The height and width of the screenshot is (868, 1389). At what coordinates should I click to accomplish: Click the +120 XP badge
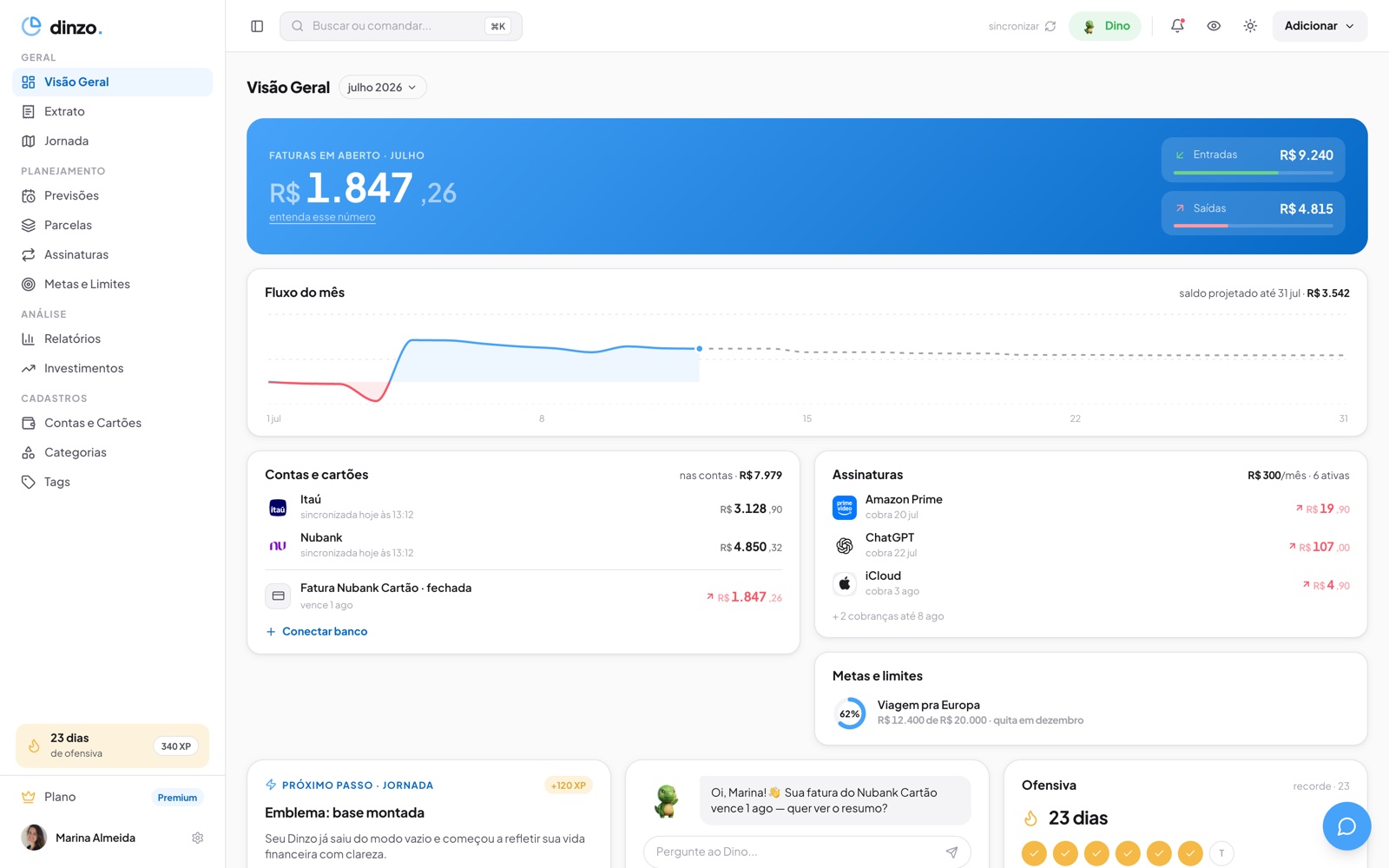(569, 786)
